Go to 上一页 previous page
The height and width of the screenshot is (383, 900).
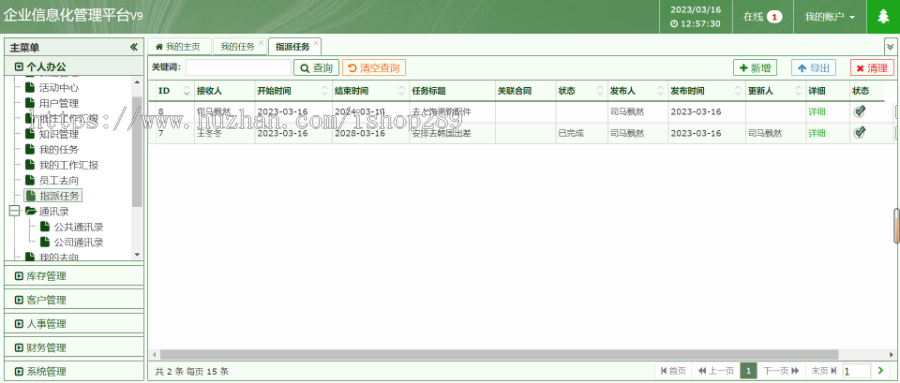tap(716, 371)
